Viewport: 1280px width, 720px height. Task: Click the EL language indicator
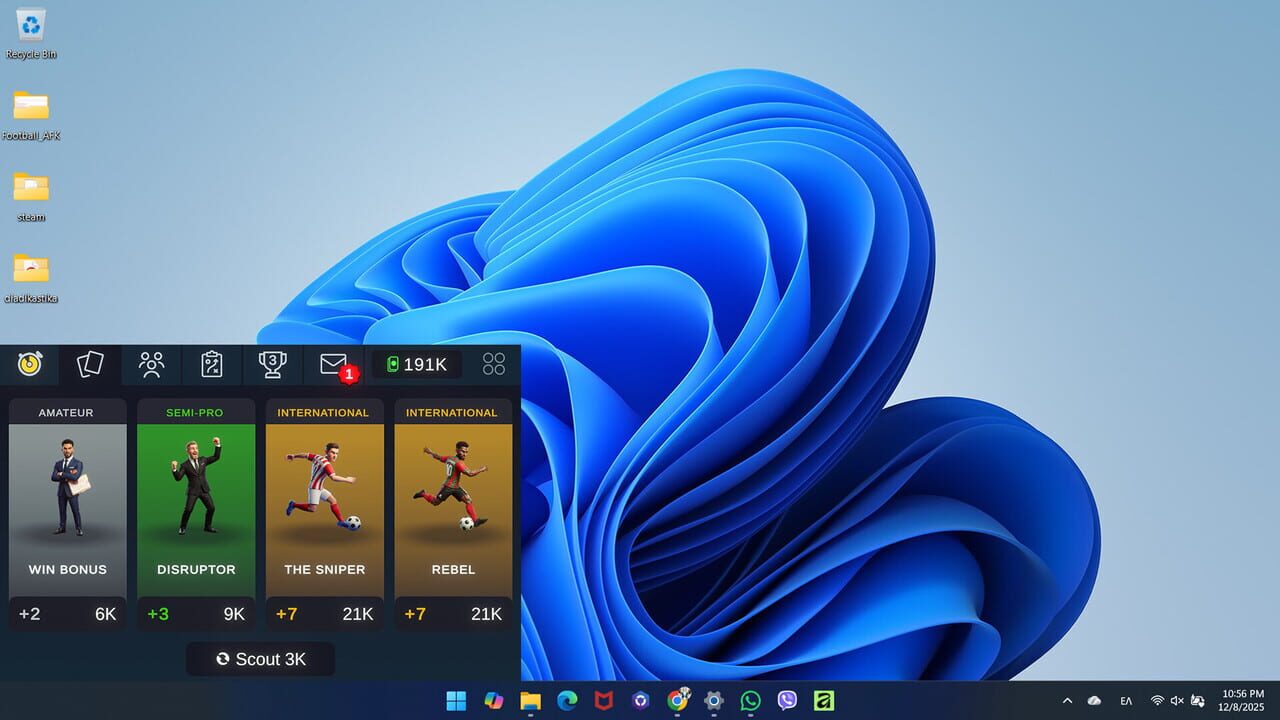point(1126,700)
